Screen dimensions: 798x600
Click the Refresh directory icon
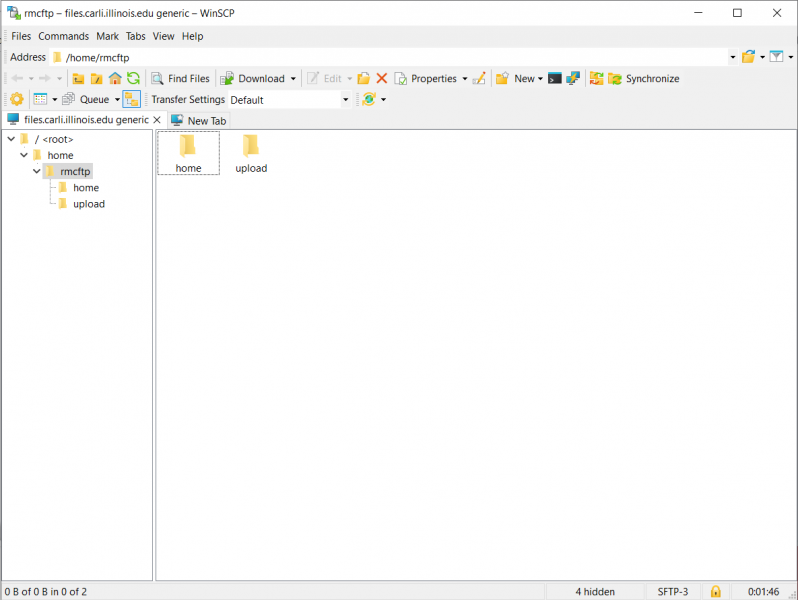pos(133,79)
